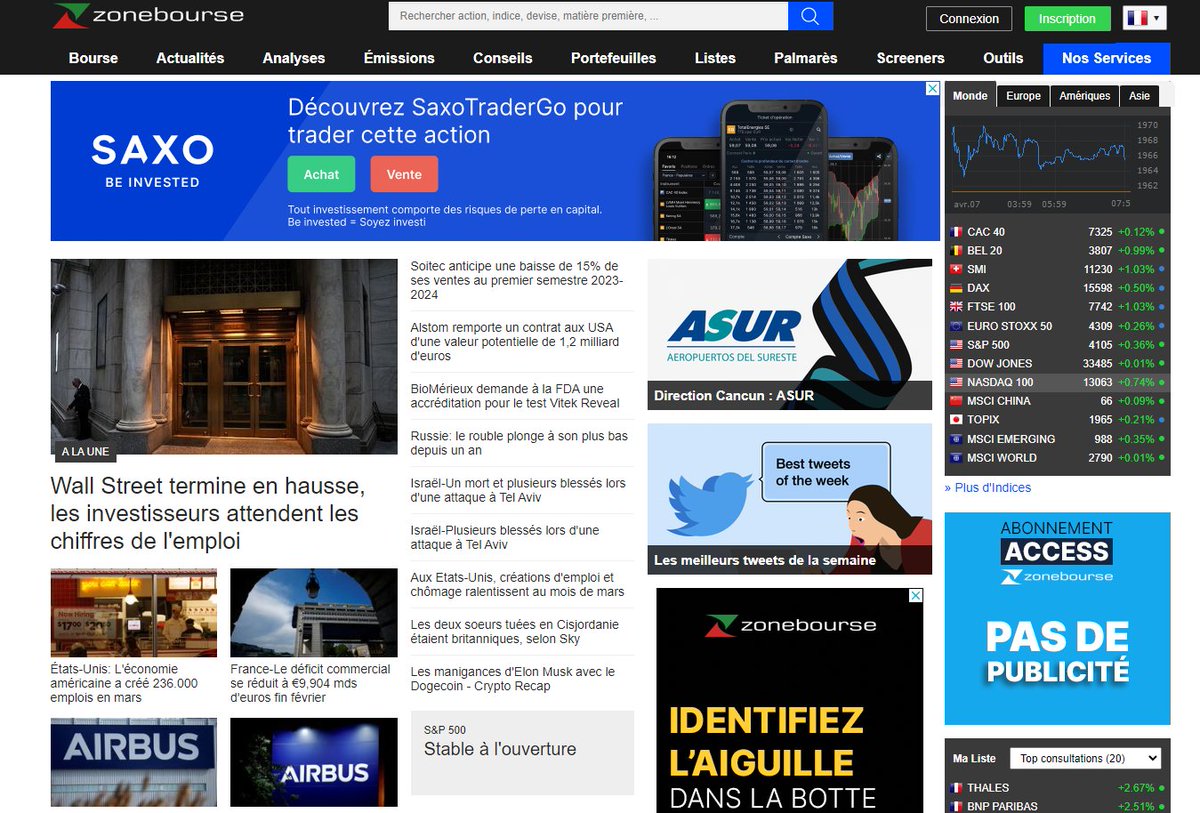The width and height of the screenshot is (1200, 813).
Task: Open the Screeners menu
Action: point(910,58)
